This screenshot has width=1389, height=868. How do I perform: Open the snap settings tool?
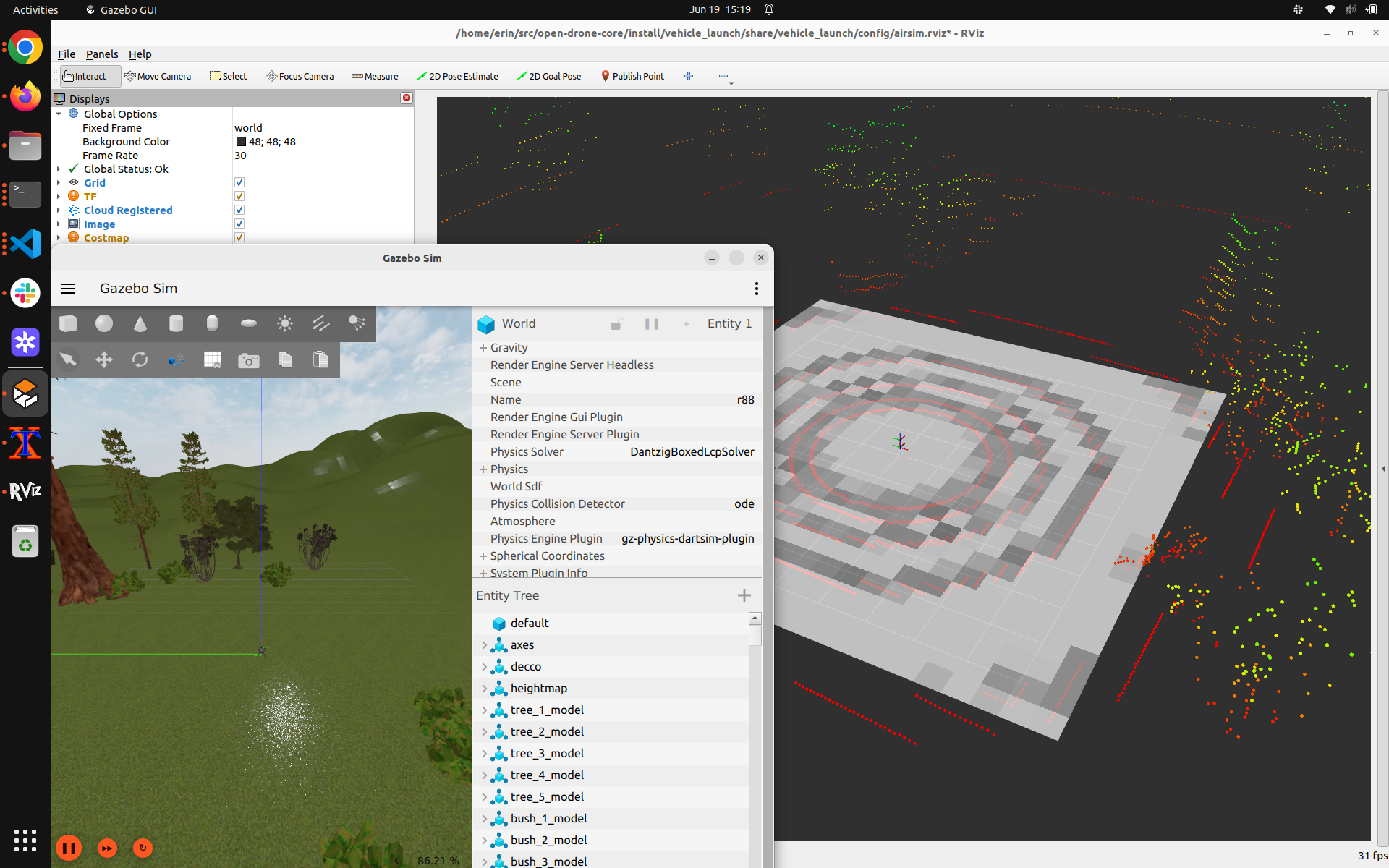pyautogui.click(x=176, y=359)
